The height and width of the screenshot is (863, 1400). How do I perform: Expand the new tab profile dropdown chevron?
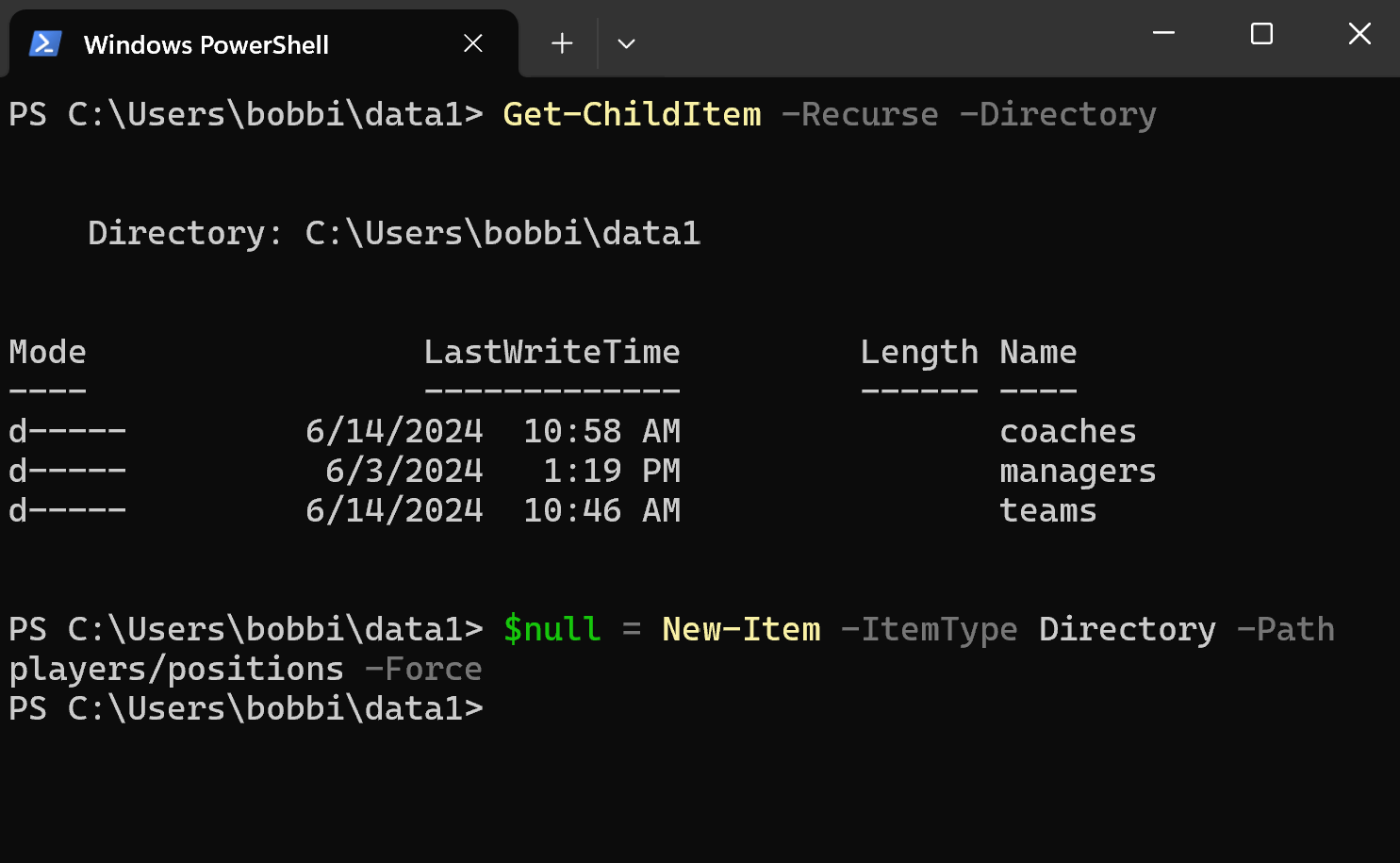click(626, 43)
